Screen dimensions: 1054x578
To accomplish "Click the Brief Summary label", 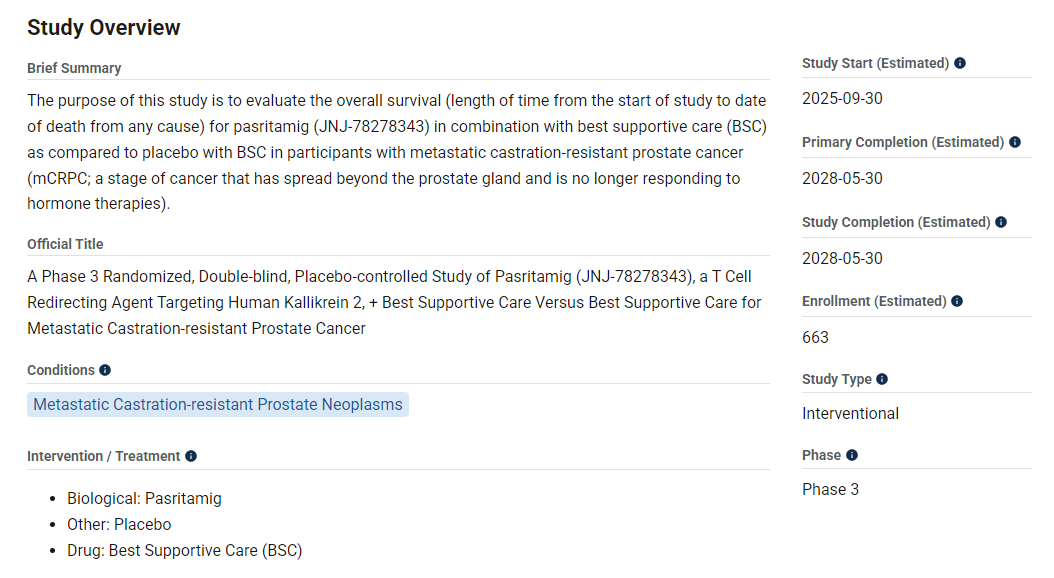I will 74,69.
